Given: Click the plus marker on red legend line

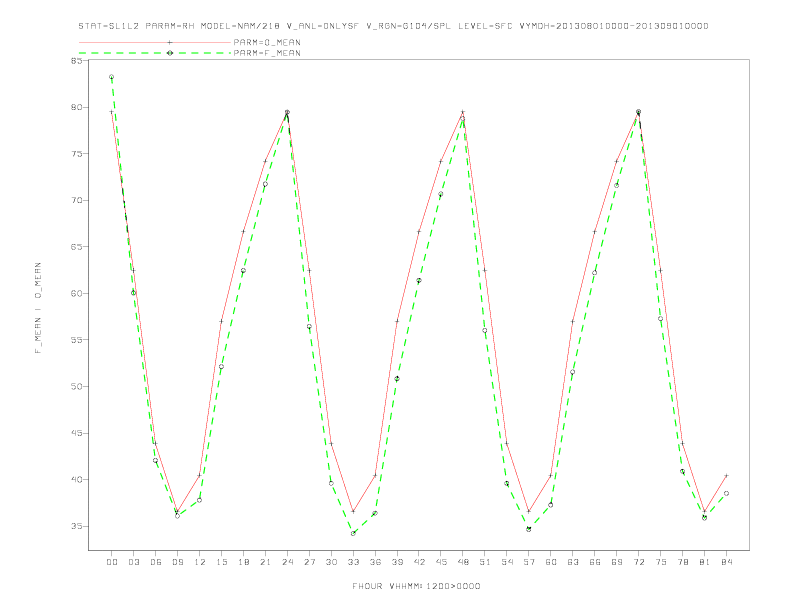Looking at the screenshot, I should (x=170, y=42).
